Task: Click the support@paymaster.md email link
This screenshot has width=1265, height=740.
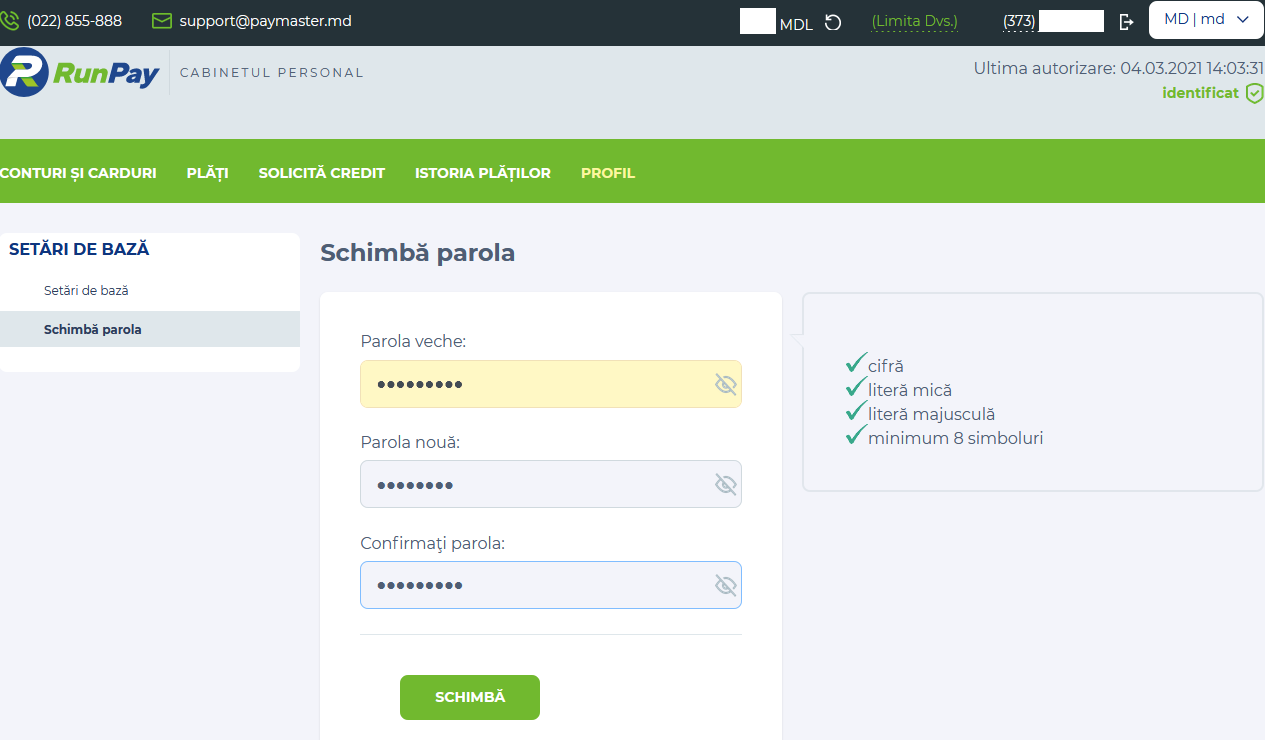Action: (x=266, y=20)
